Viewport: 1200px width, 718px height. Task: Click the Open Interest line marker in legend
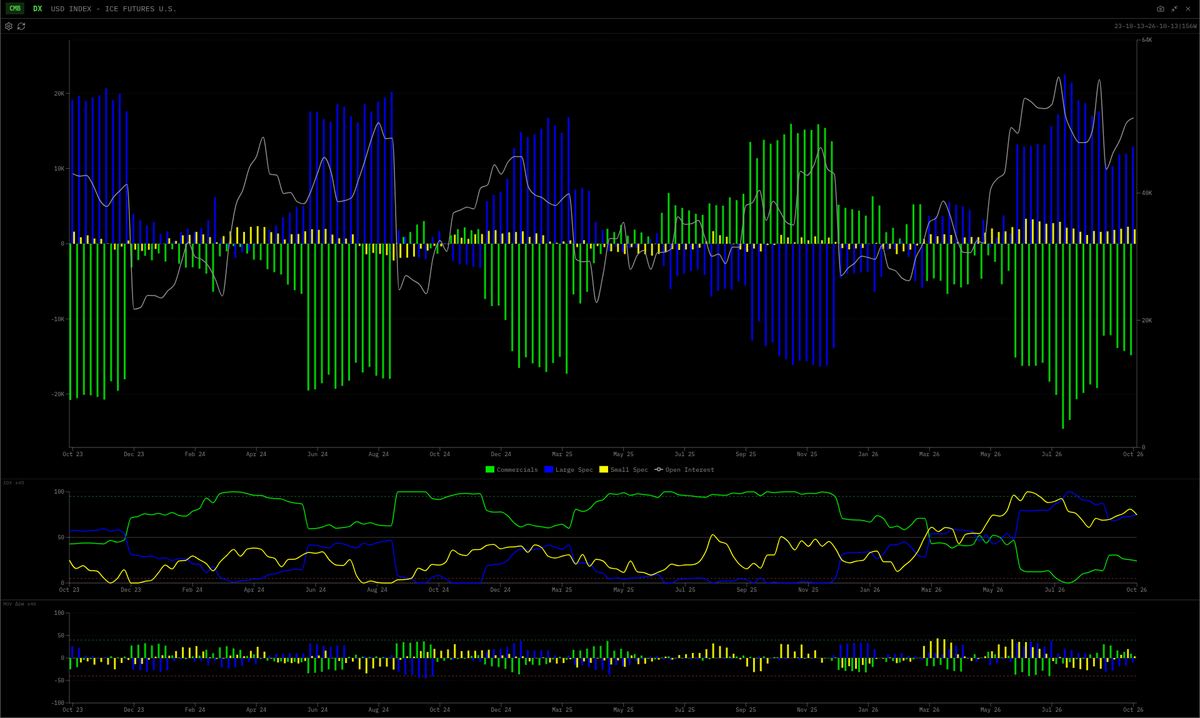tap(659, 469)
